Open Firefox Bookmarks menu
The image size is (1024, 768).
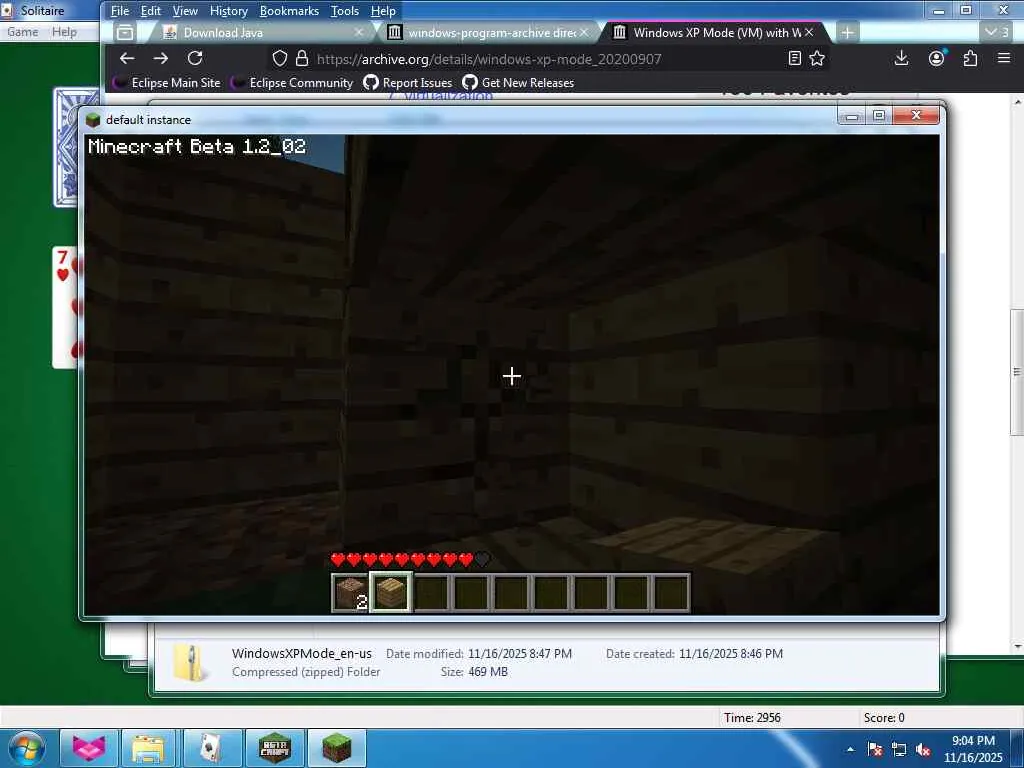click(289, 11)
